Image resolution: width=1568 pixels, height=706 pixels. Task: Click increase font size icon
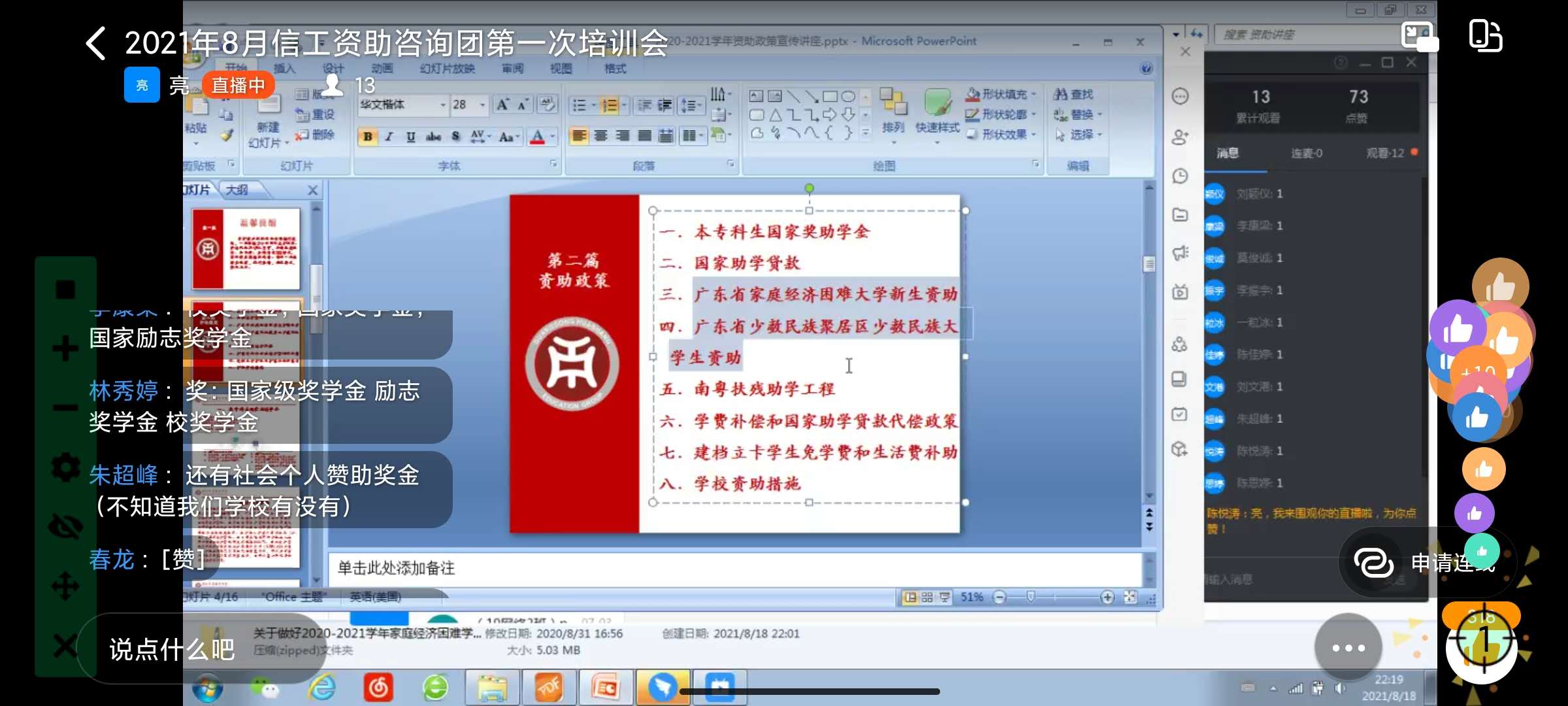502,105
